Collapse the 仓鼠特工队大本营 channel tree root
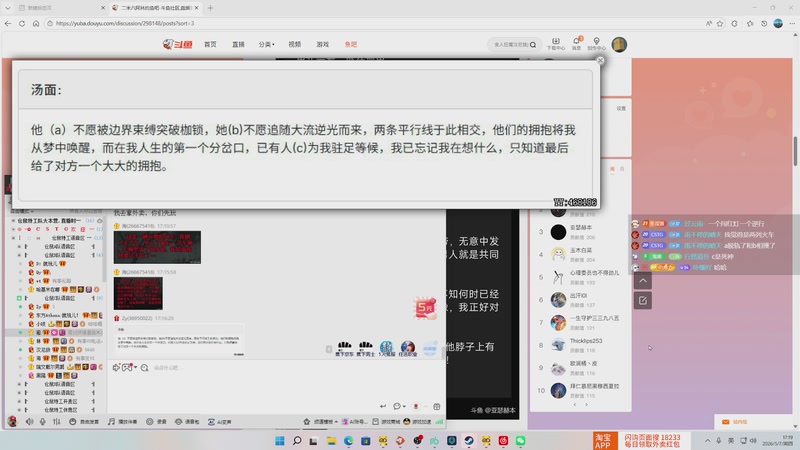 pos(13,220)
